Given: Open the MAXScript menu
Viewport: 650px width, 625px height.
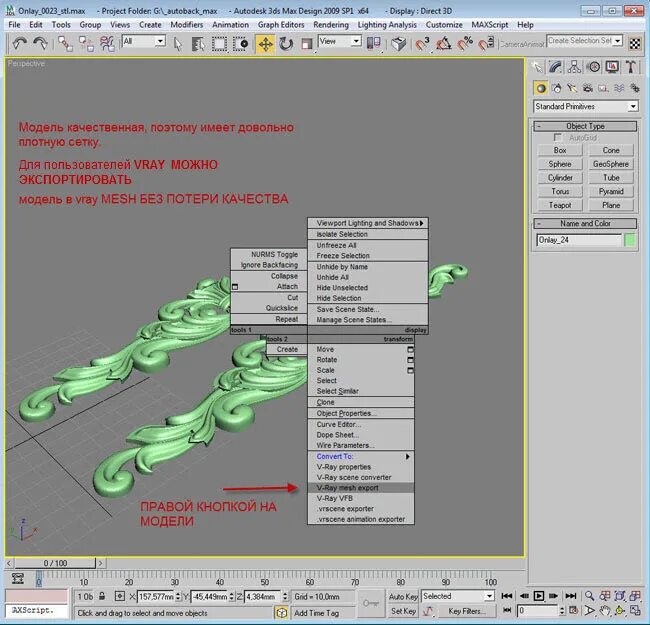Looking at the screenshot, I should pos(490,25).
